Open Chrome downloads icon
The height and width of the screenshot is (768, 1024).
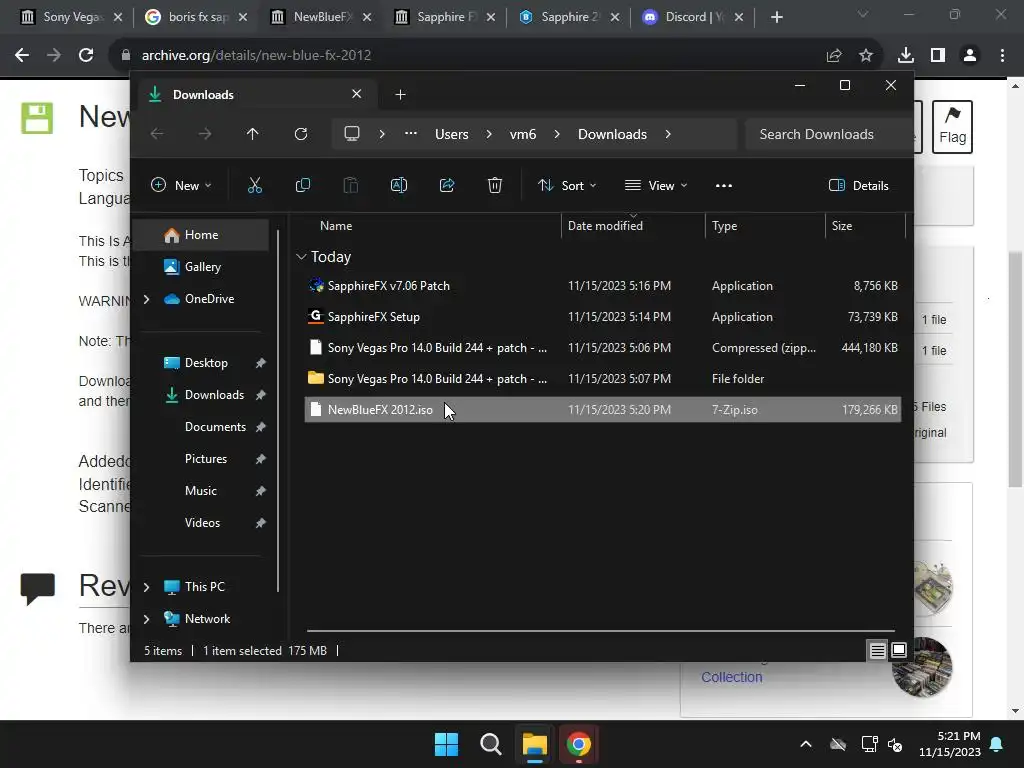(906, 56)
